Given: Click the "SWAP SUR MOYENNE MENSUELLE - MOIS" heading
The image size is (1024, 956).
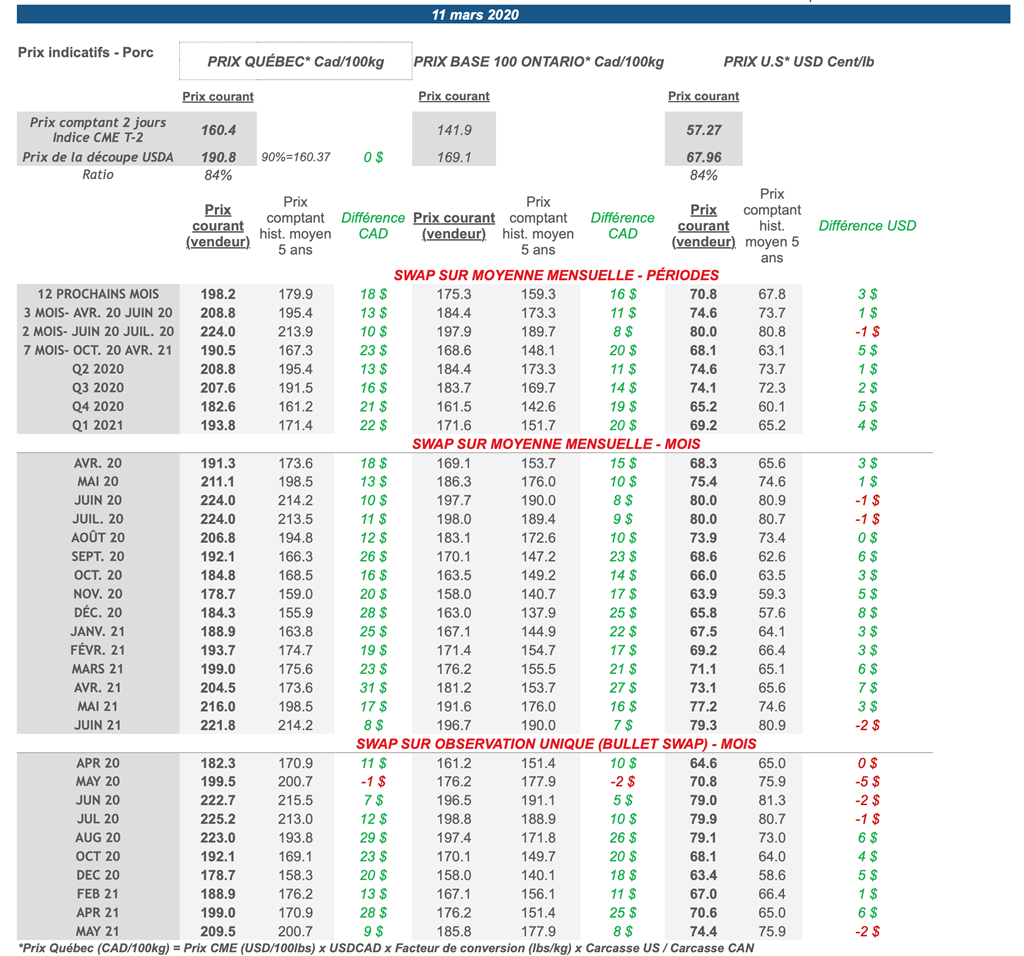Looking at the screenshot, I should coord(556,444).
